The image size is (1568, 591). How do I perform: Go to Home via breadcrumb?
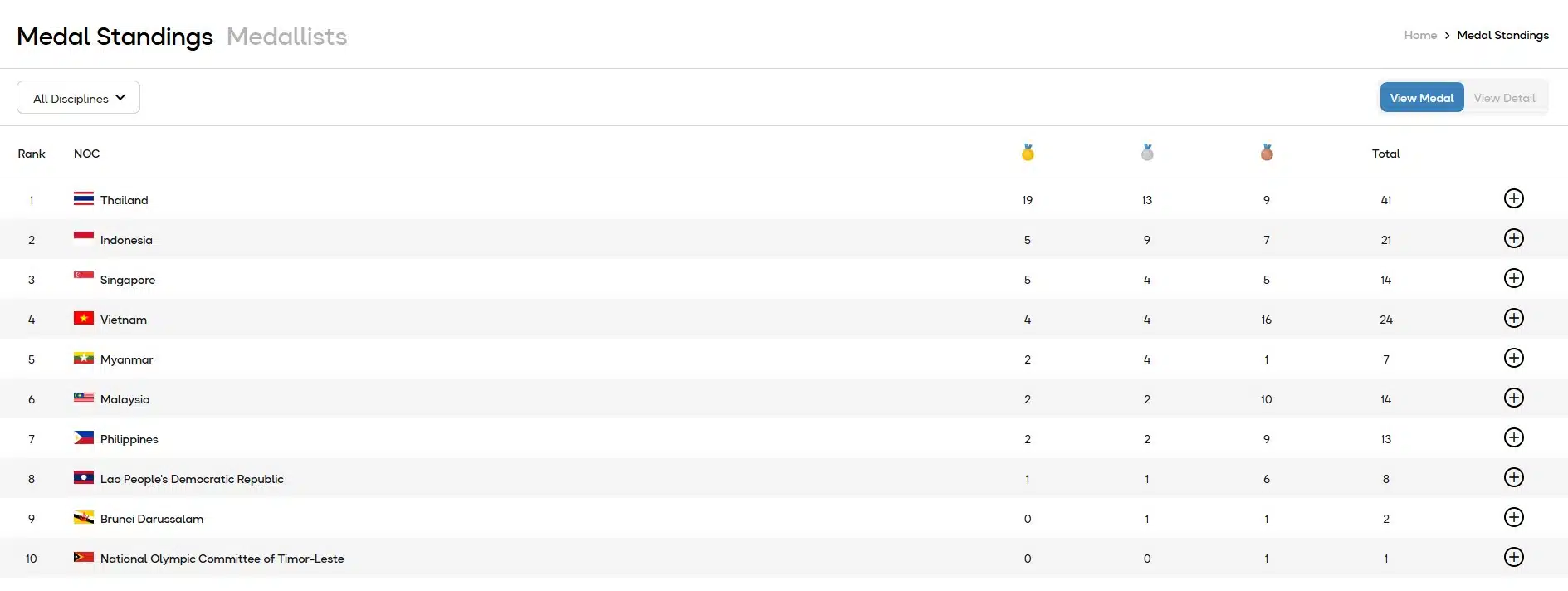[1419, 35]
